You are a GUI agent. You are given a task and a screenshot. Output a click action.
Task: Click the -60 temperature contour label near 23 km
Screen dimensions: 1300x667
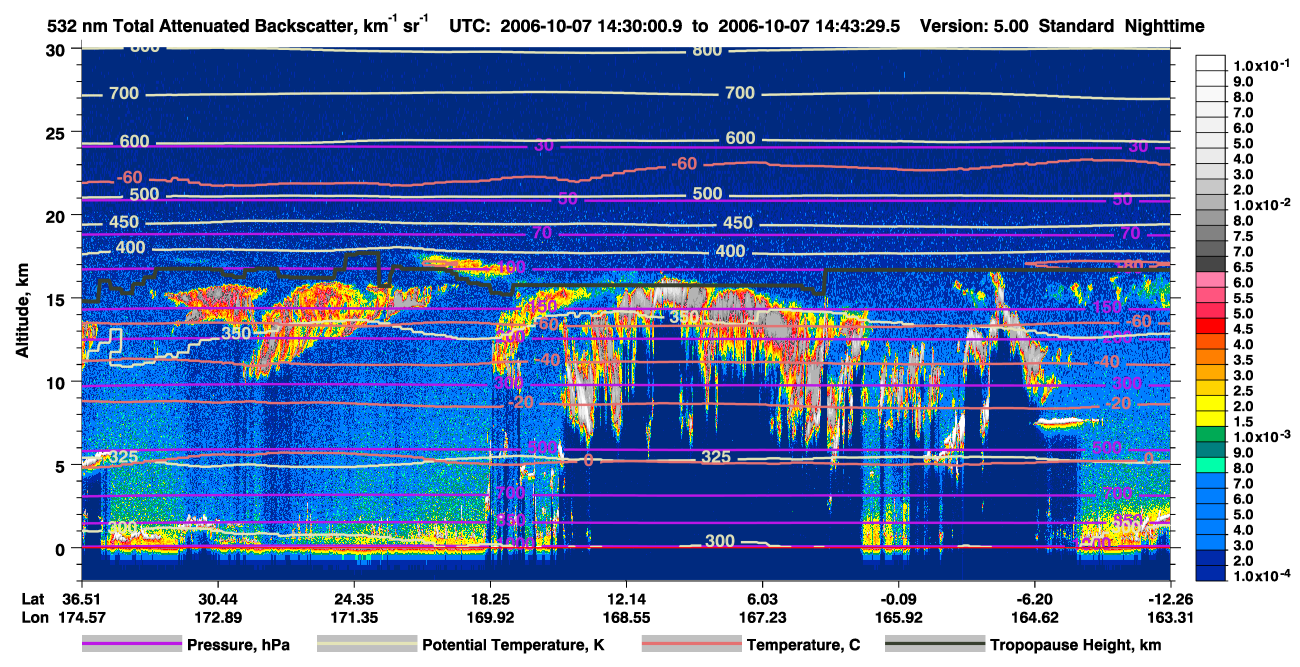684,163
